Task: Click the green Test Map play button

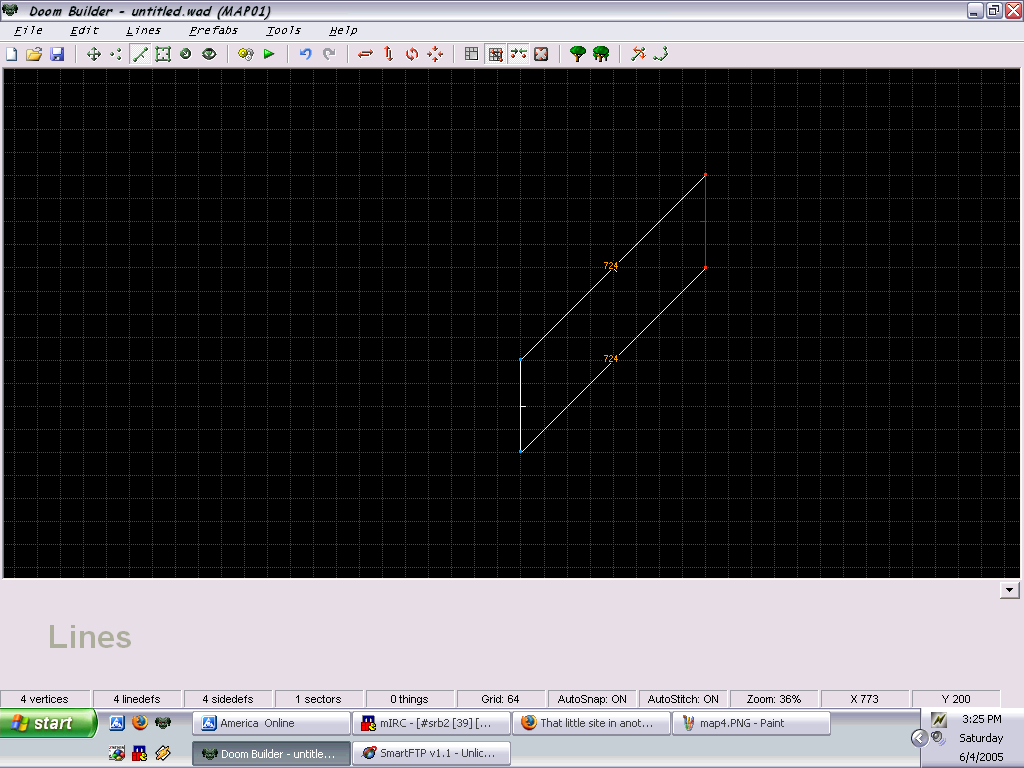Action: [269, 54]
